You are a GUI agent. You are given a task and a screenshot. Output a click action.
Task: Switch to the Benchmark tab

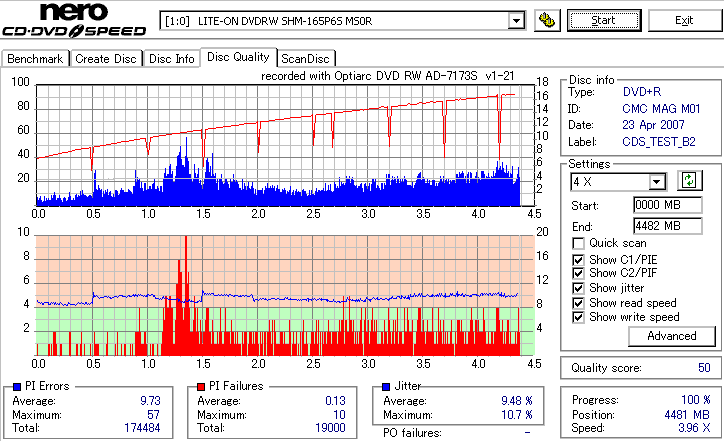click(35, 59)
